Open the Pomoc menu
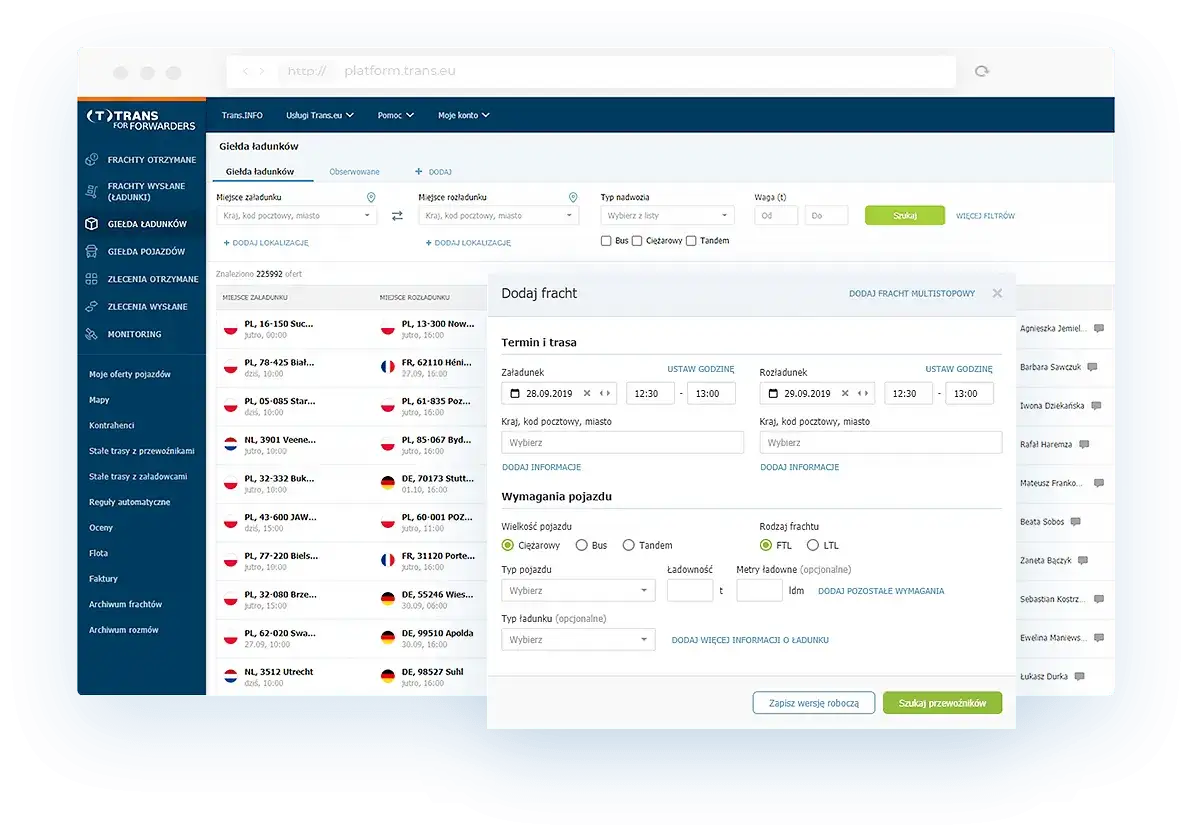The height and width of the screenshot is (836, 1192). point(395,116)
